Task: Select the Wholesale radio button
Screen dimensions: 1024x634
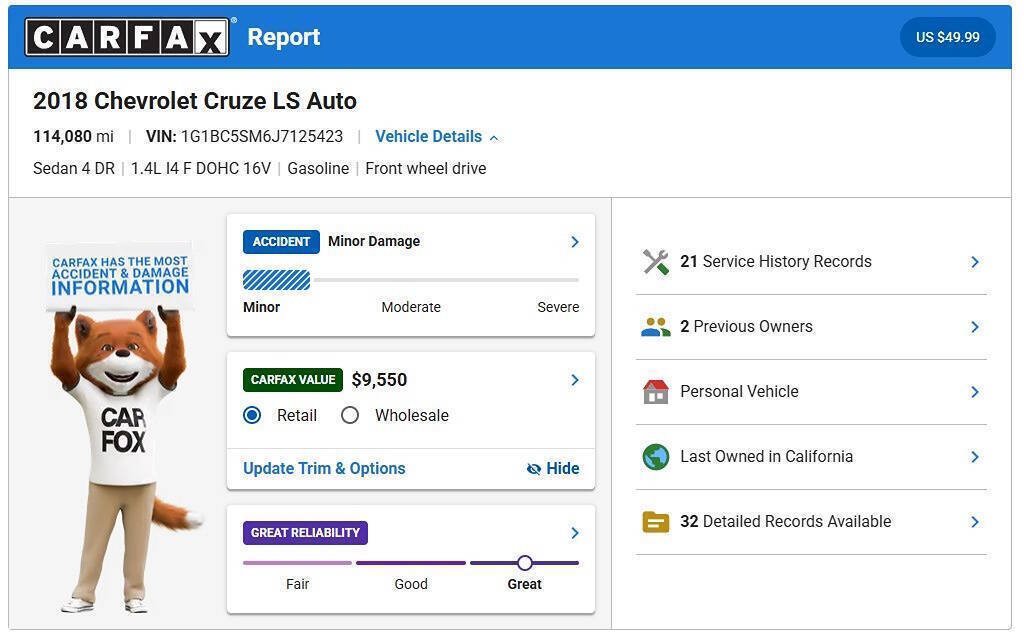Action: (x=350, y=415)
